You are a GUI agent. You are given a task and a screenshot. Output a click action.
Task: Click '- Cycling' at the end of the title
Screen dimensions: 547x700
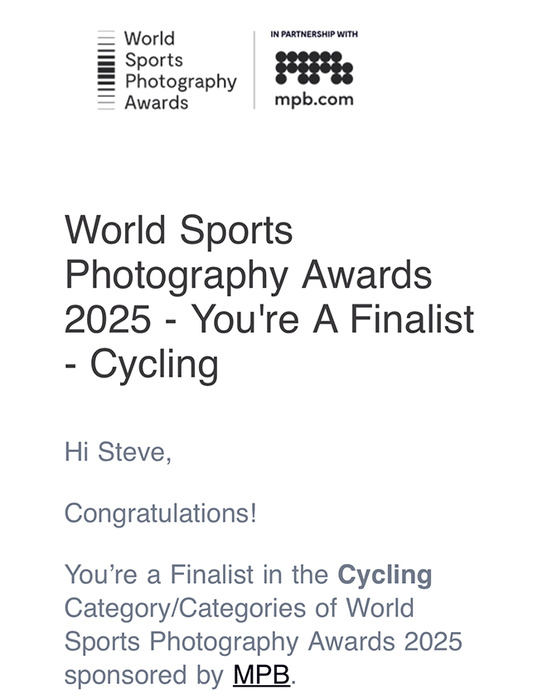142,364
